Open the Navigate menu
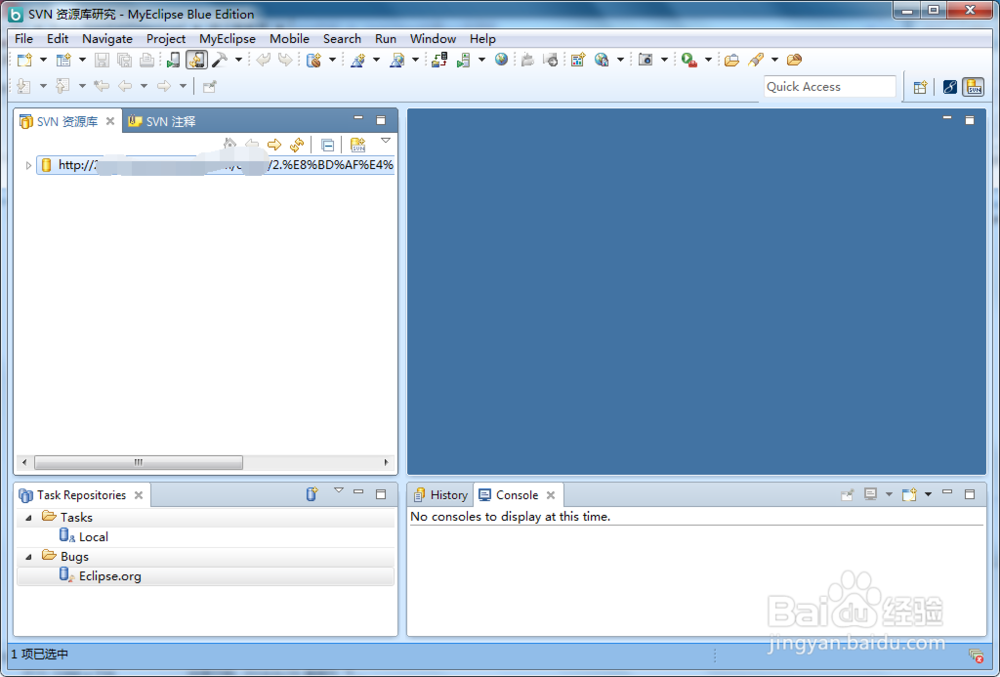 (107, 39)
